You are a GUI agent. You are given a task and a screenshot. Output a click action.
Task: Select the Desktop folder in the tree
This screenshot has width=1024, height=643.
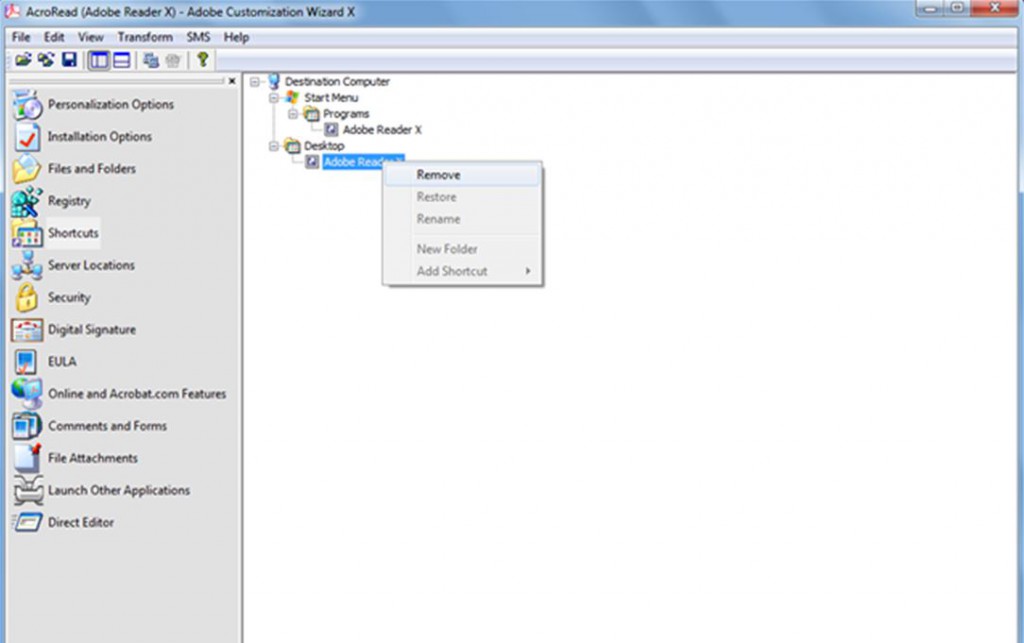(324, 146)
